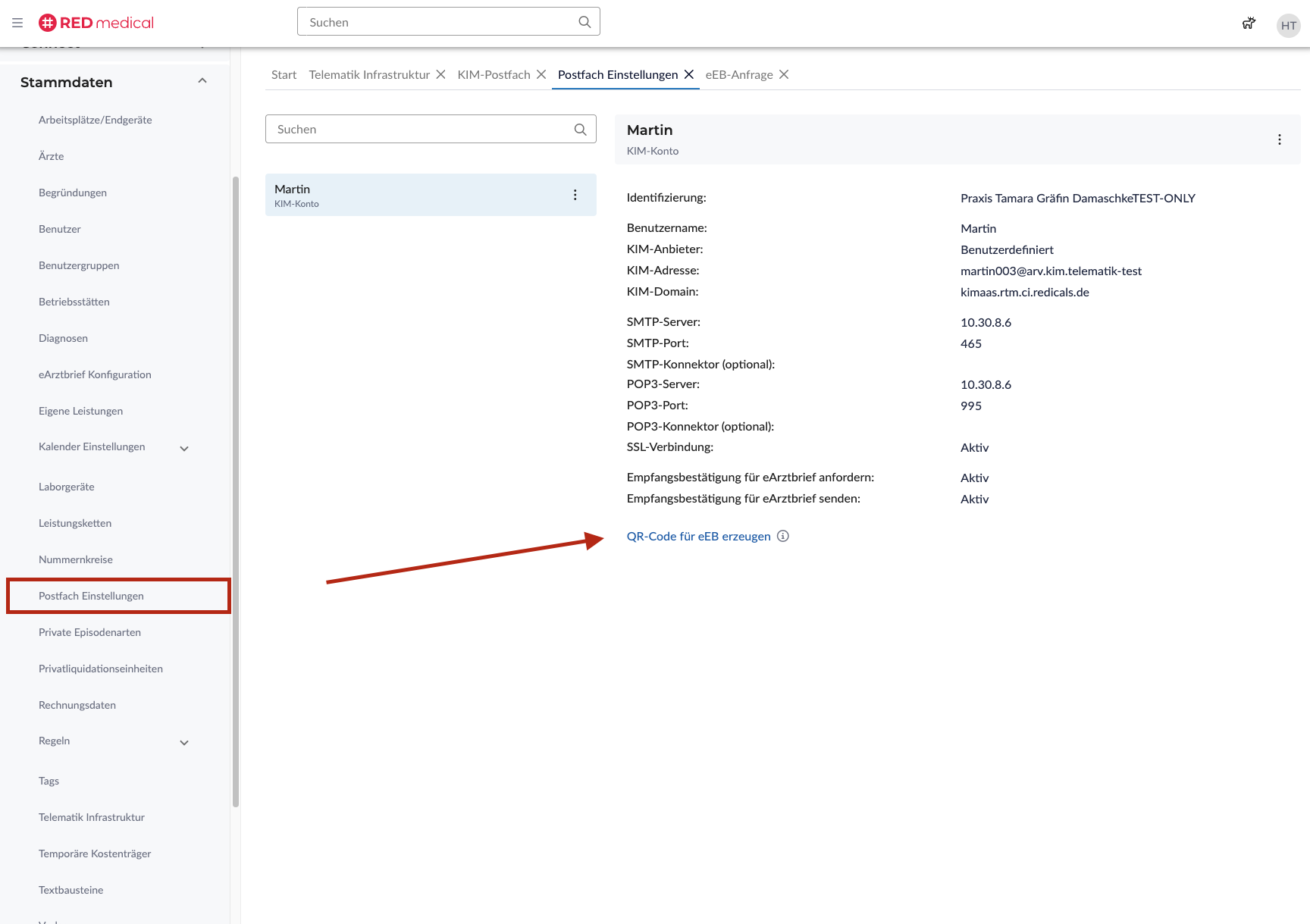Click the sidebar vertical scrollbar
Screen dimensions: 1310x924
tap(236, 493)
